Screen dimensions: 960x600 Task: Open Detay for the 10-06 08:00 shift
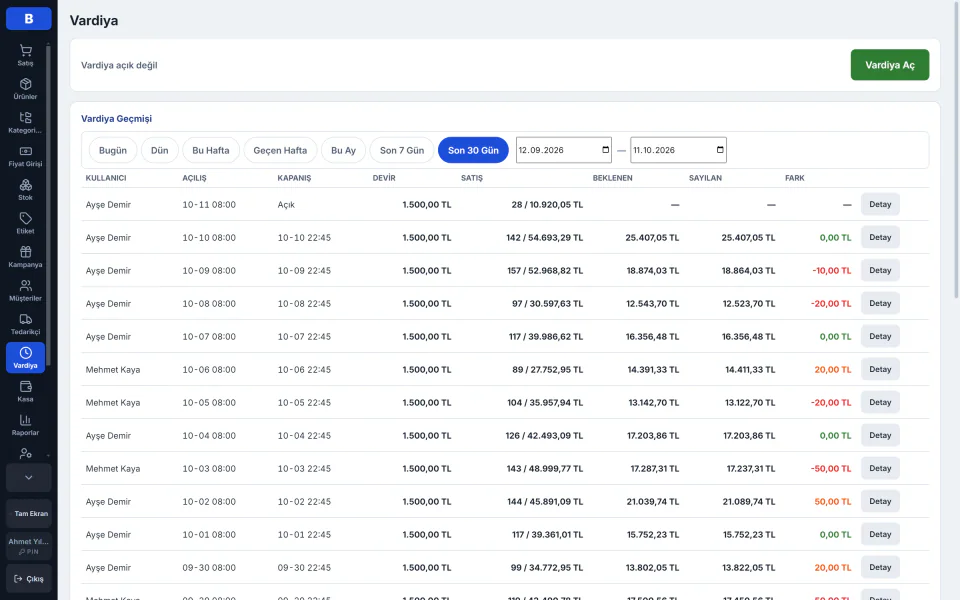tap(880, 369)
